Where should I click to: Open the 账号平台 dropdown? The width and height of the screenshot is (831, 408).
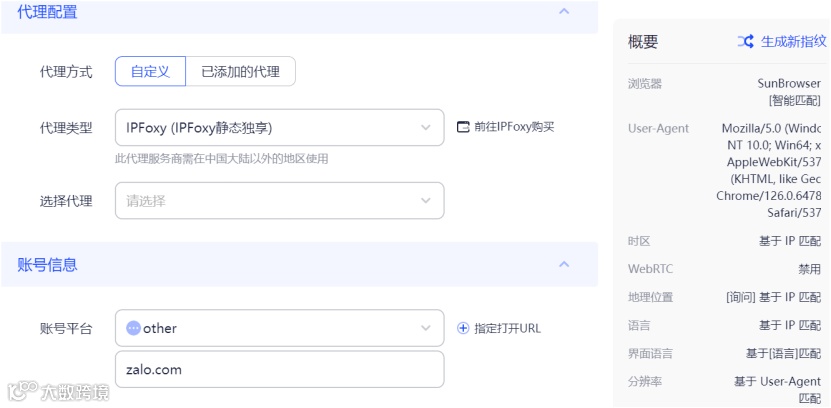point(279,328)
